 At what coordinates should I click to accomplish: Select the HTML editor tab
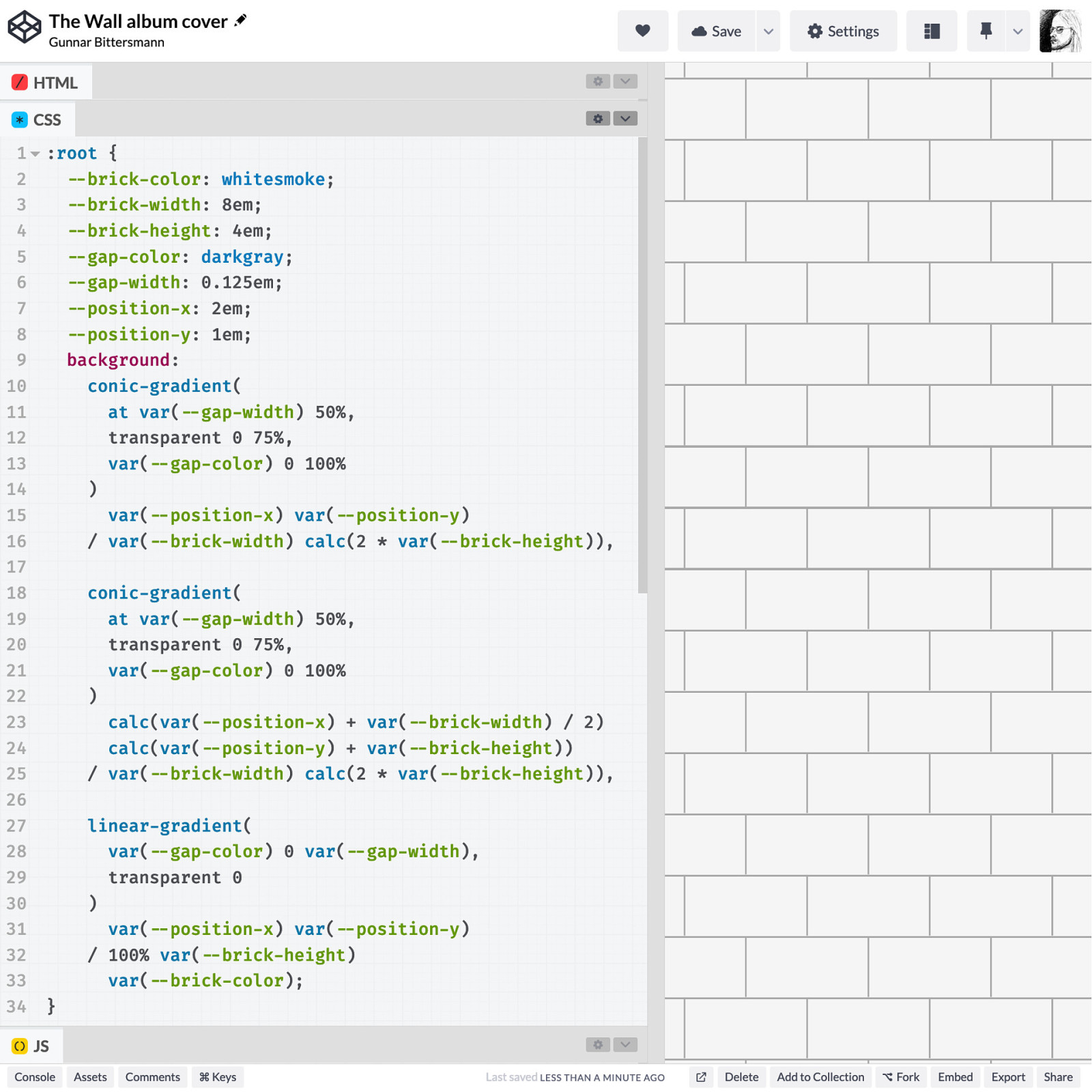coord(46,83)
